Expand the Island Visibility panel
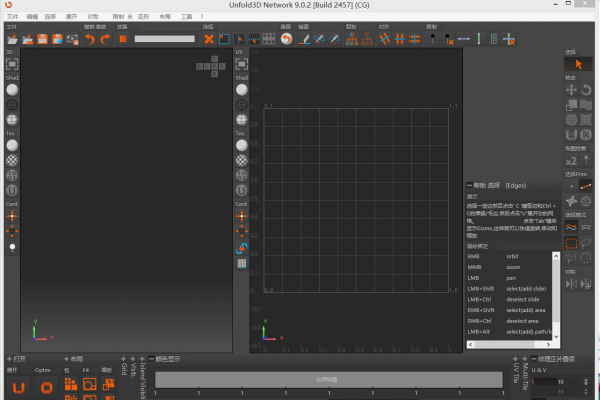600x400 pixels. tap(142, 359)
